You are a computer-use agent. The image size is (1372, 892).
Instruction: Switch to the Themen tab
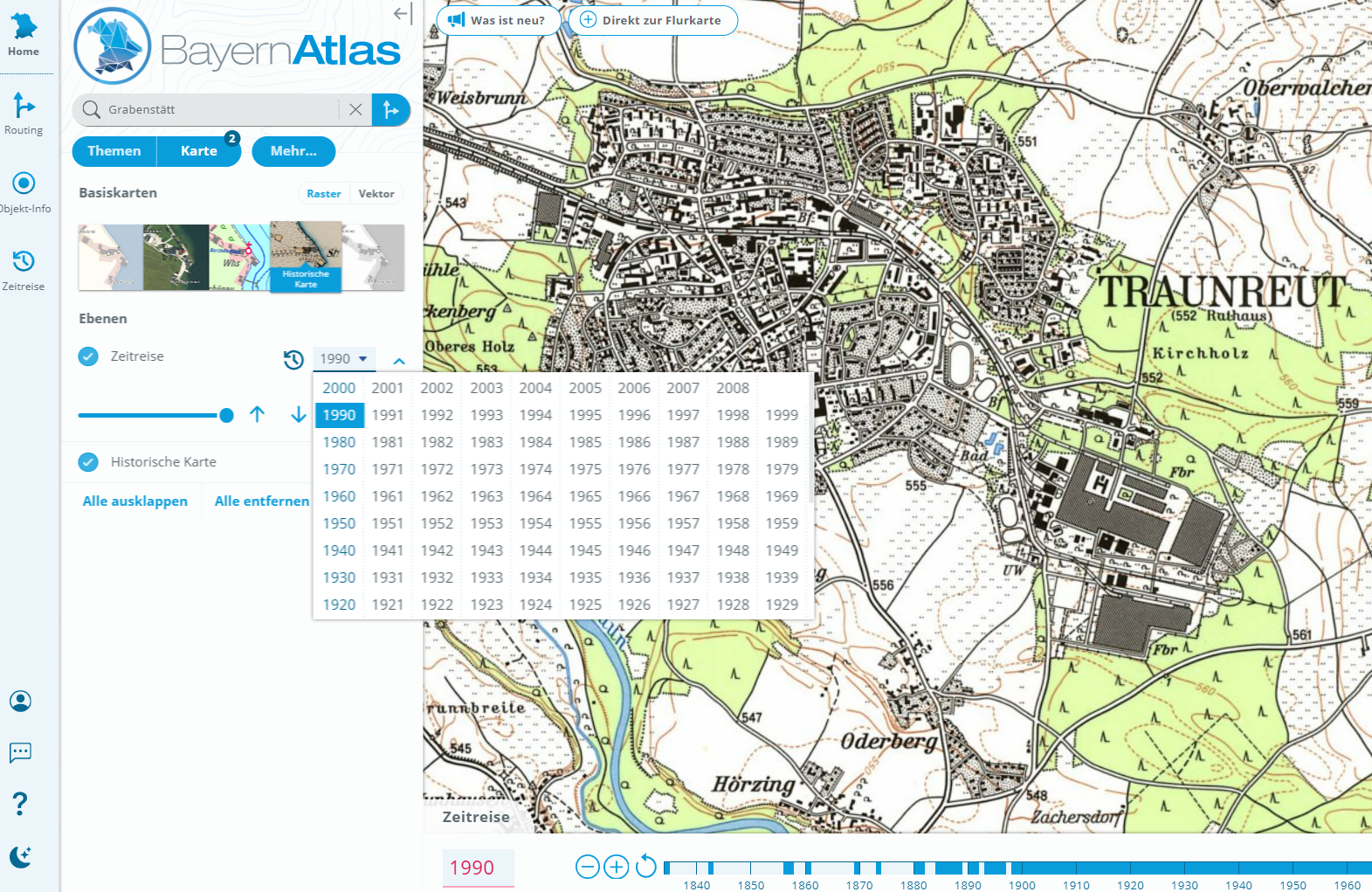[x=114, y=151]
